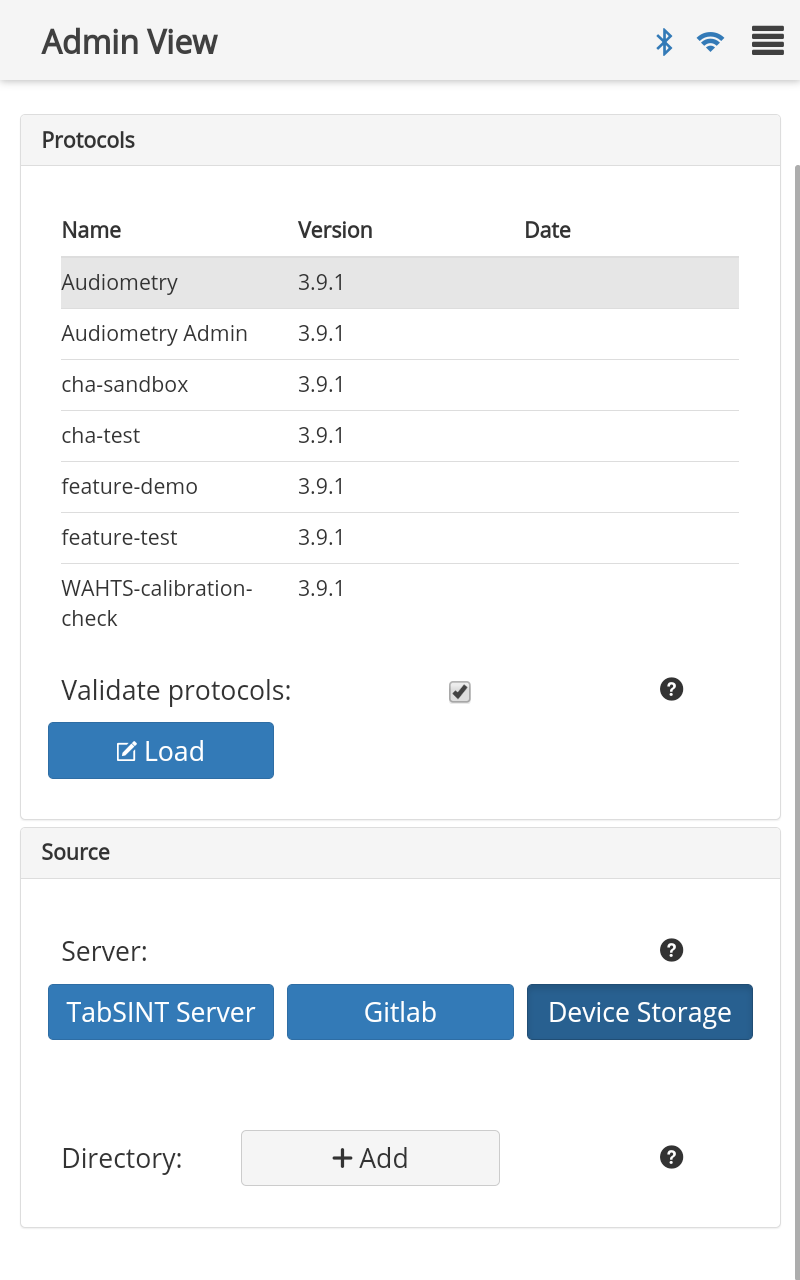Image resolution: width=800 pixels, height=1280 pixels.
Task: Choose the feature-test protocol
Action: 399,538
